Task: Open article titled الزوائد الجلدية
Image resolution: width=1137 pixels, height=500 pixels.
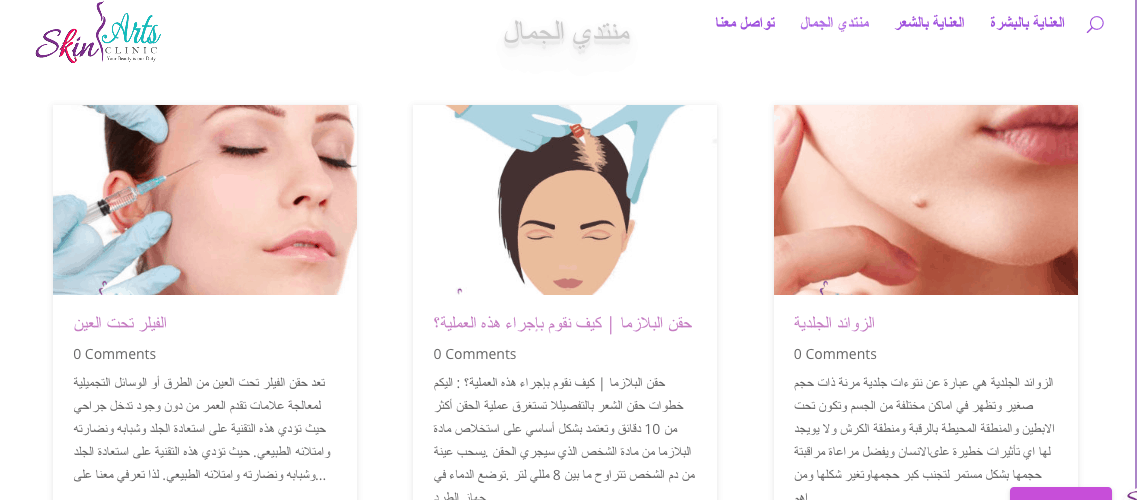Action: [x=834, y=323]
